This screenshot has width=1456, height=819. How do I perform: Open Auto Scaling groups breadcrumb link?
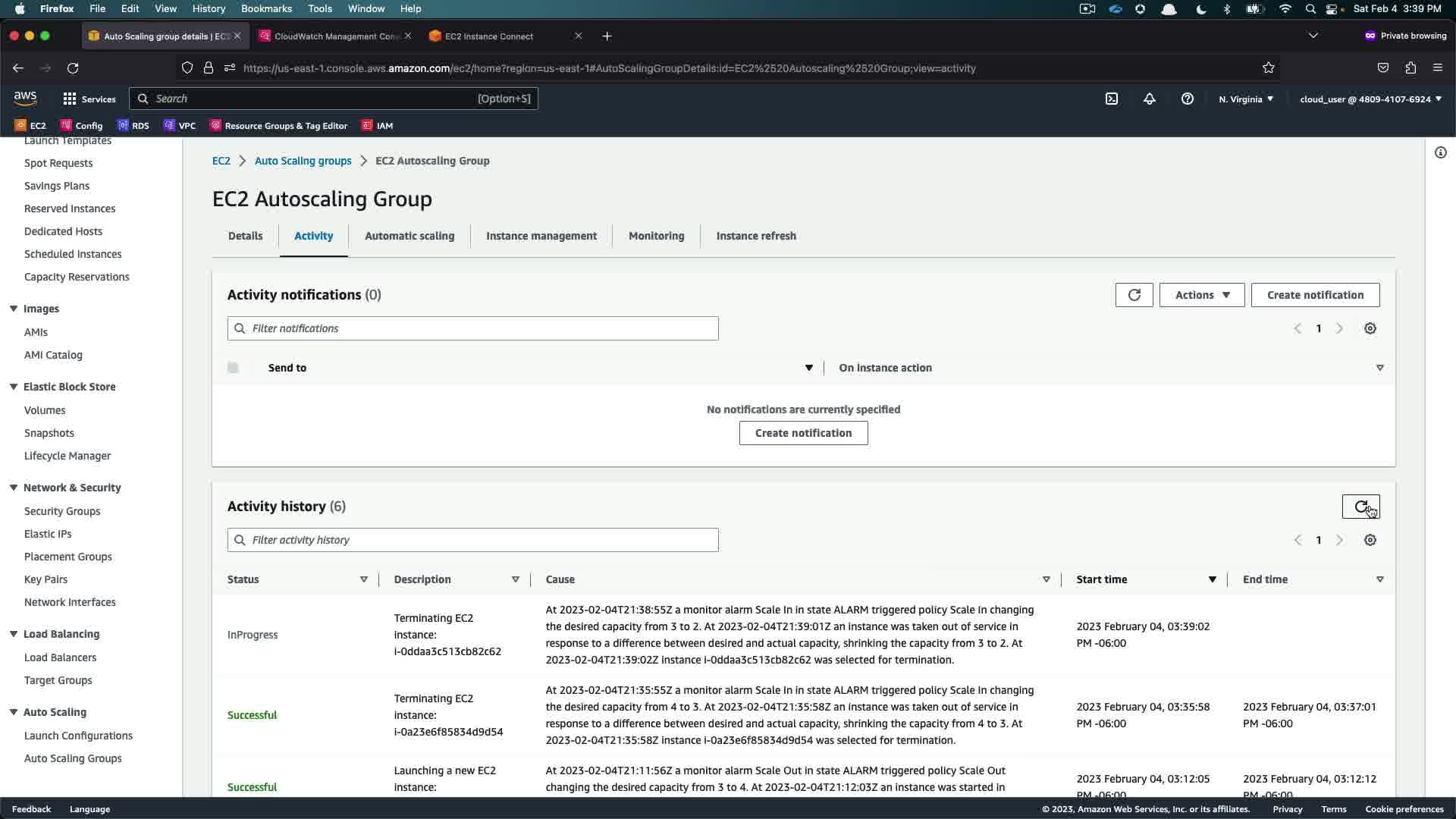[303, 161]
